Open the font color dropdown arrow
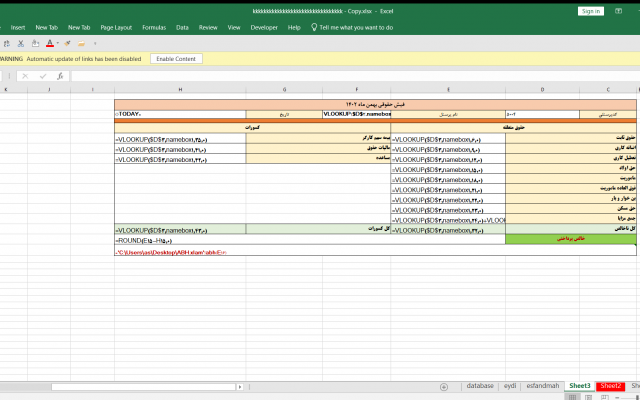 (x=58, y=43)
